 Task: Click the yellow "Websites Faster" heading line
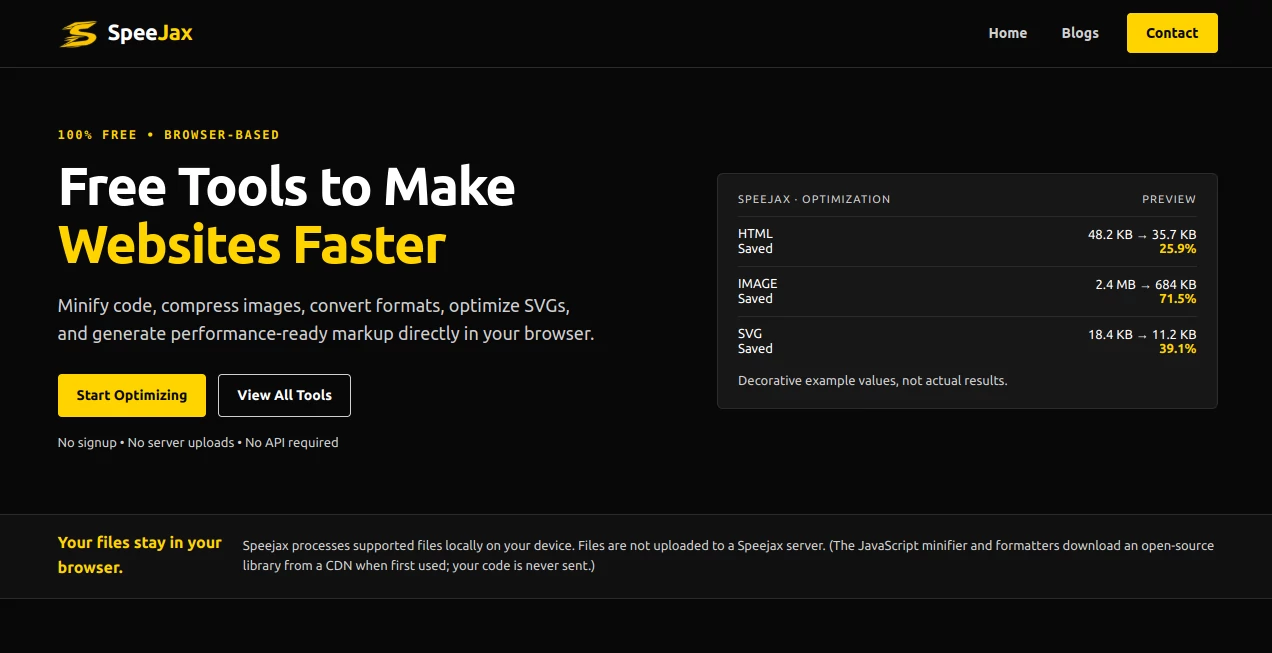coord(252,245)
